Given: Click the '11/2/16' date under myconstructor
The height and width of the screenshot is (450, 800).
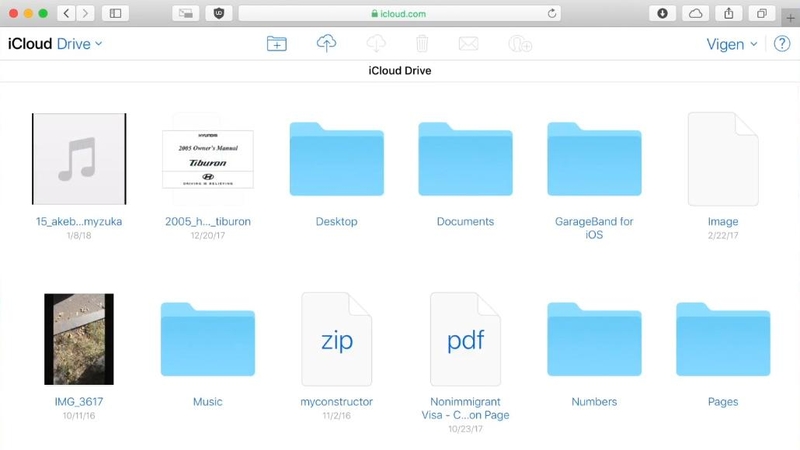Looking at the screenshot, I should (337, 416).
